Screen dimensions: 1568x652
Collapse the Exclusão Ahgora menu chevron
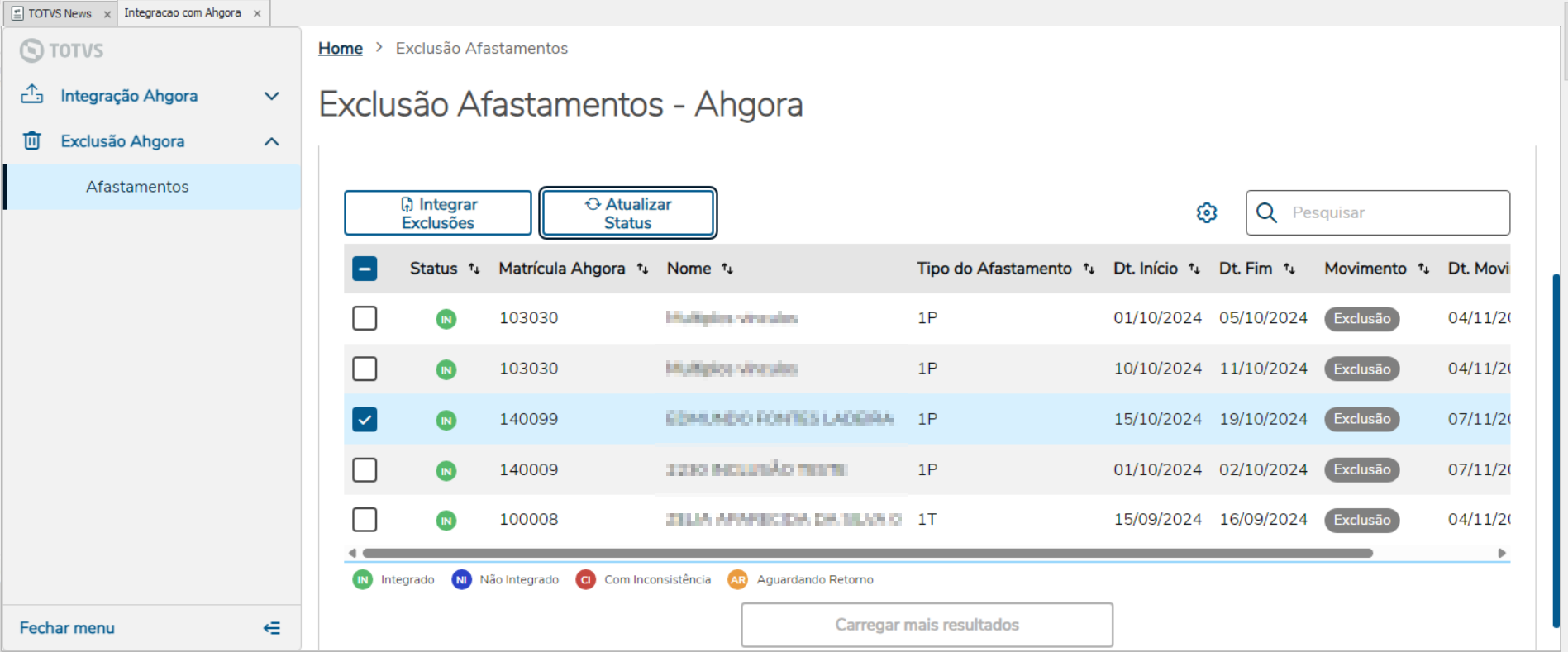(x=271, y=141)
